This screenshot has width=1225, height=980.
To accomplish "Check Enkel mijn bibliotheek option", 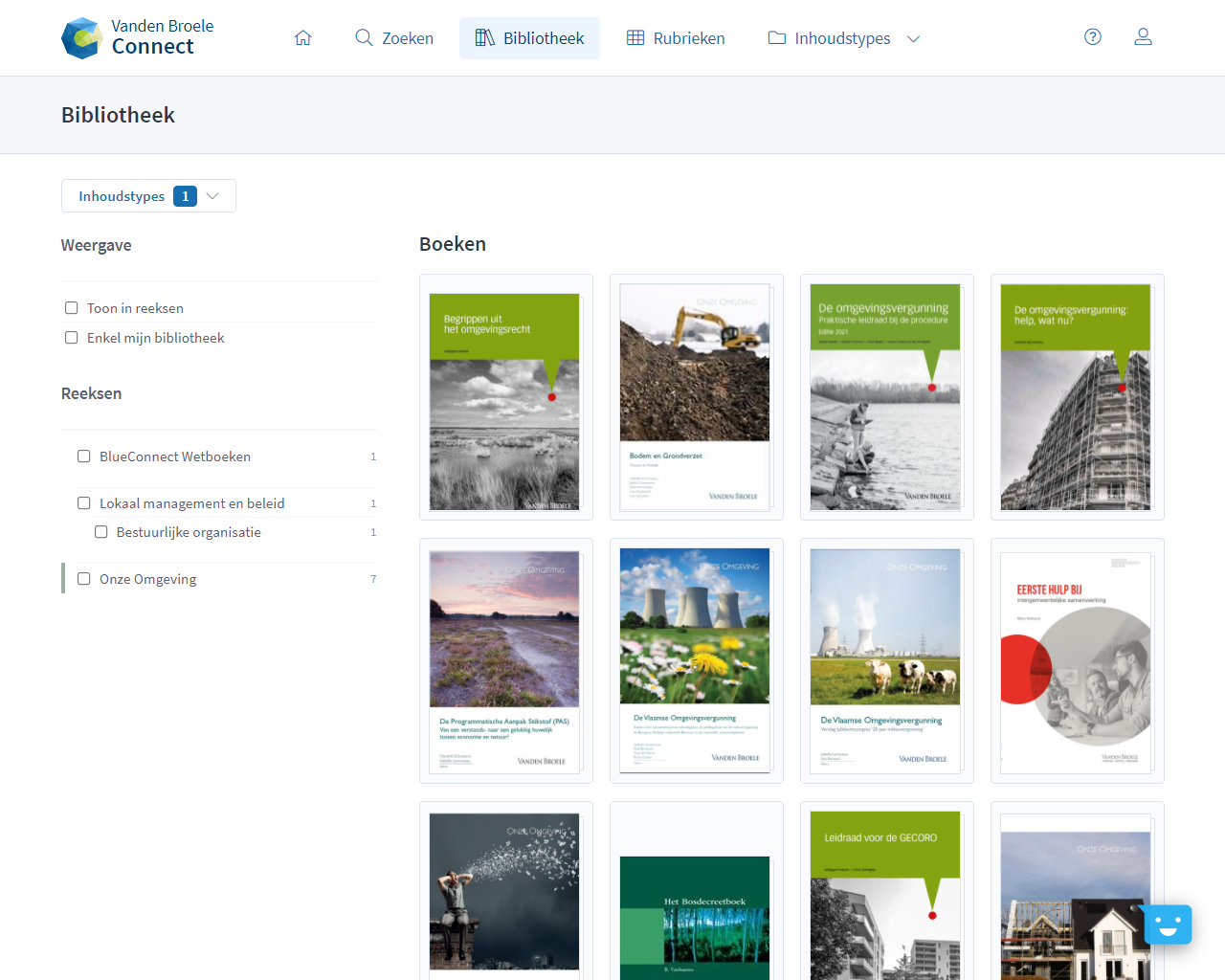I will point(72,338).
